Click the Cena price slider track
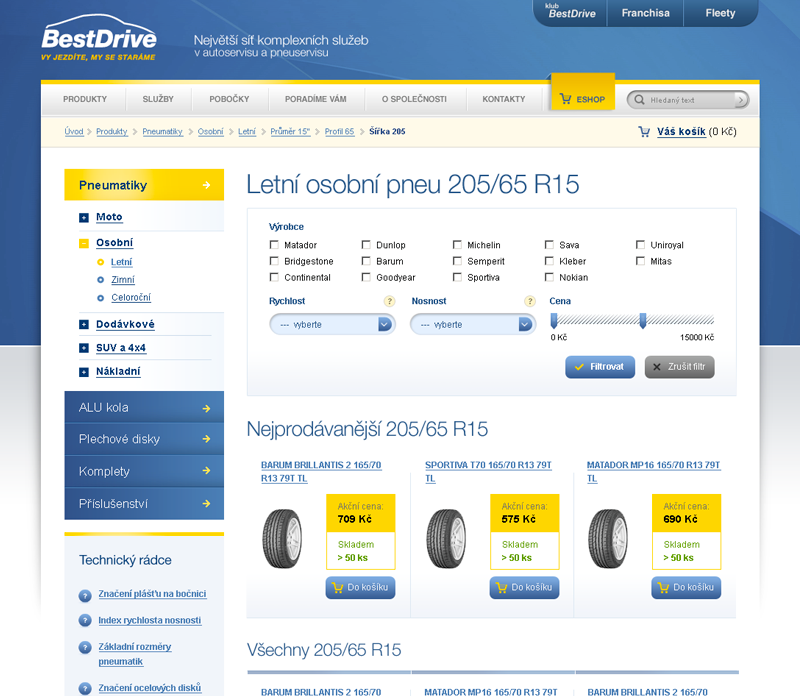 tap(633, 320)
